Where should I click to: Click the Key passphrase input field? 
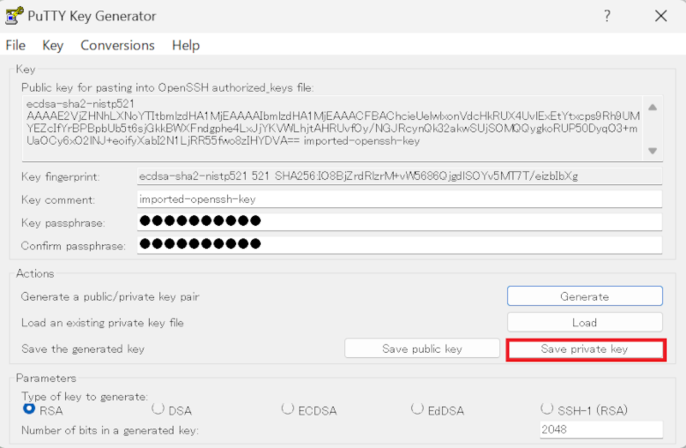(398, 221)
